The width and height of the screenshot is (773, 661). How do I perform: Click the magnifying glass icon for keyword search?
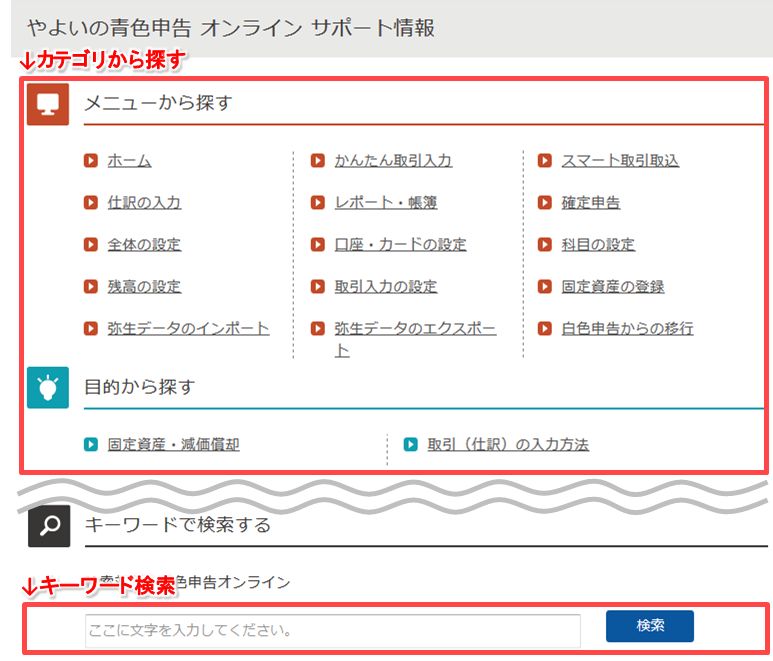coord(49,525)
